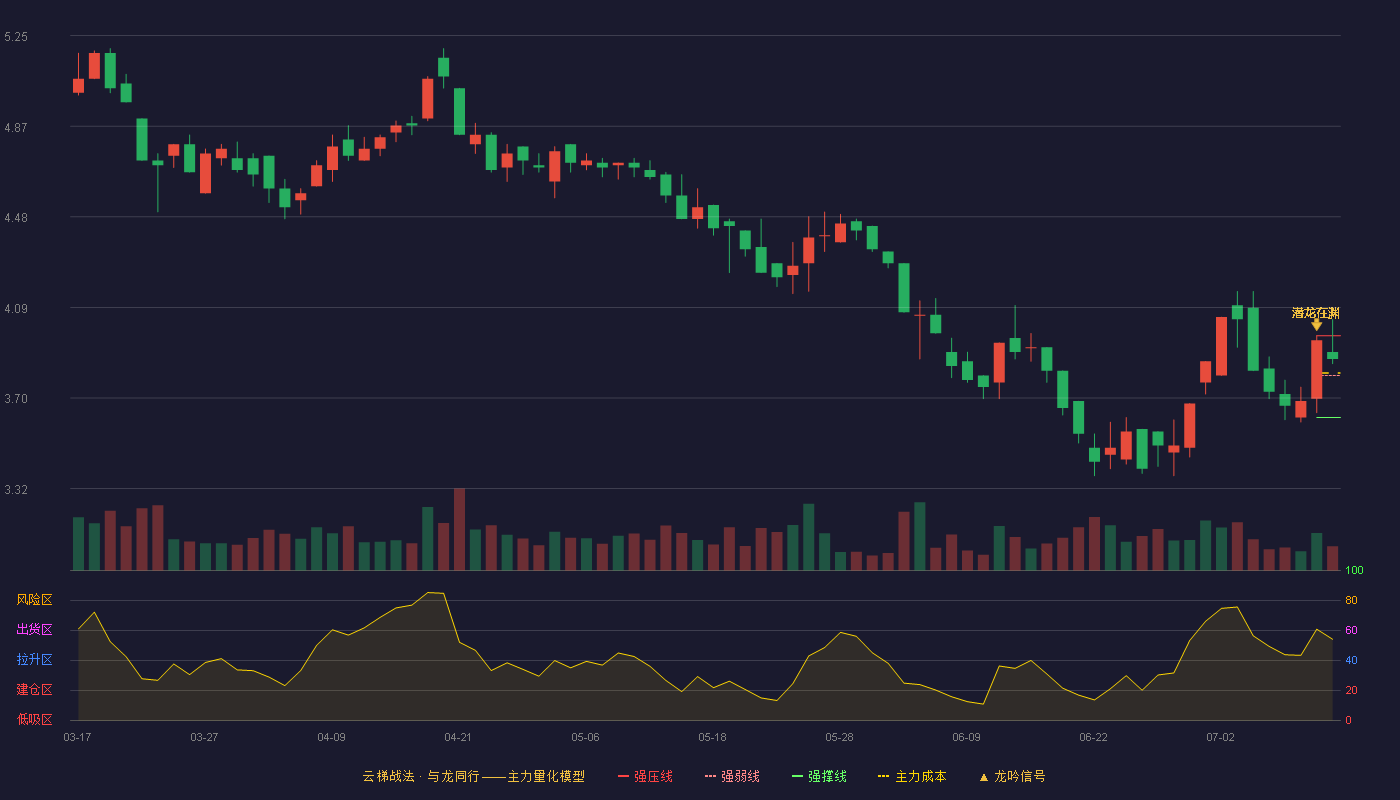The image size is (1400, 800).
Task: Click the red 0 indicator scale value
Action: pos(1348,720)
